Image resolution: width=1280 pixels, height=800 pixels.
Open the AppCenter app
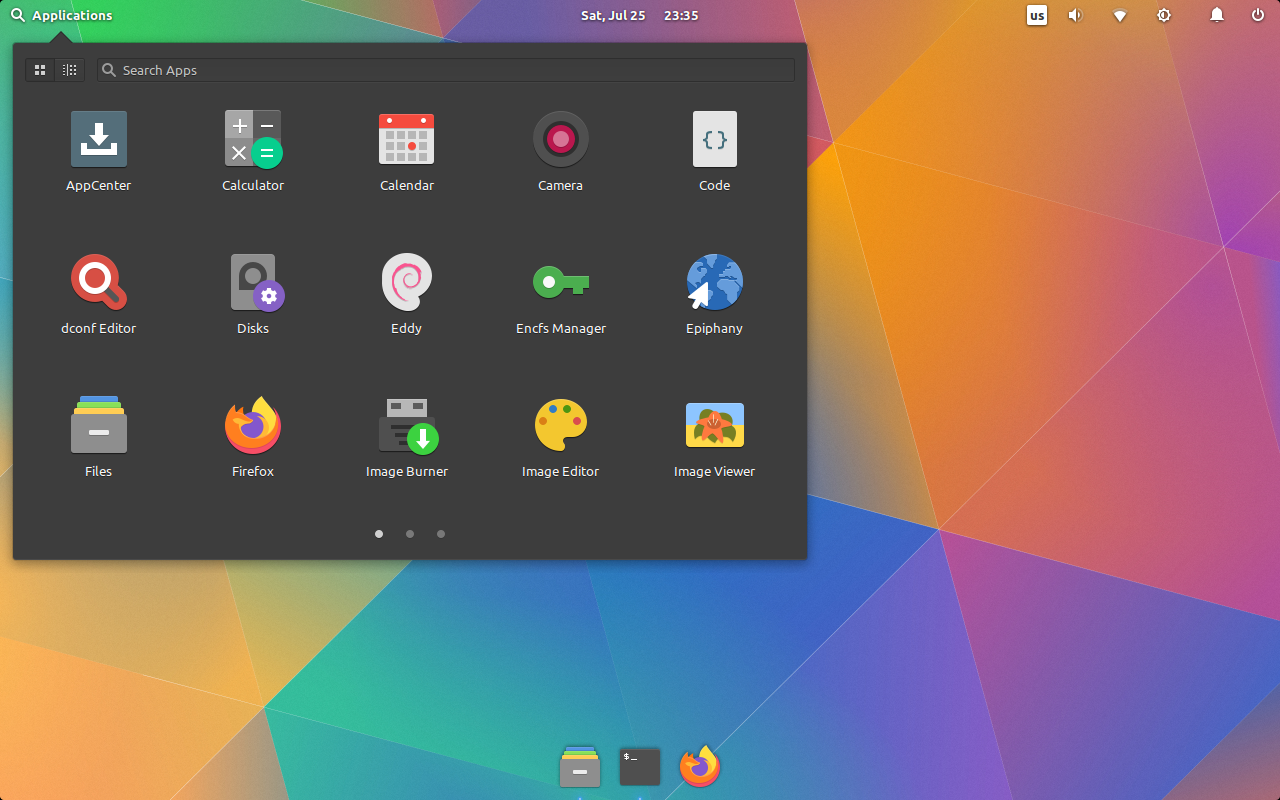pyautogui.click(x=99, y=139)
